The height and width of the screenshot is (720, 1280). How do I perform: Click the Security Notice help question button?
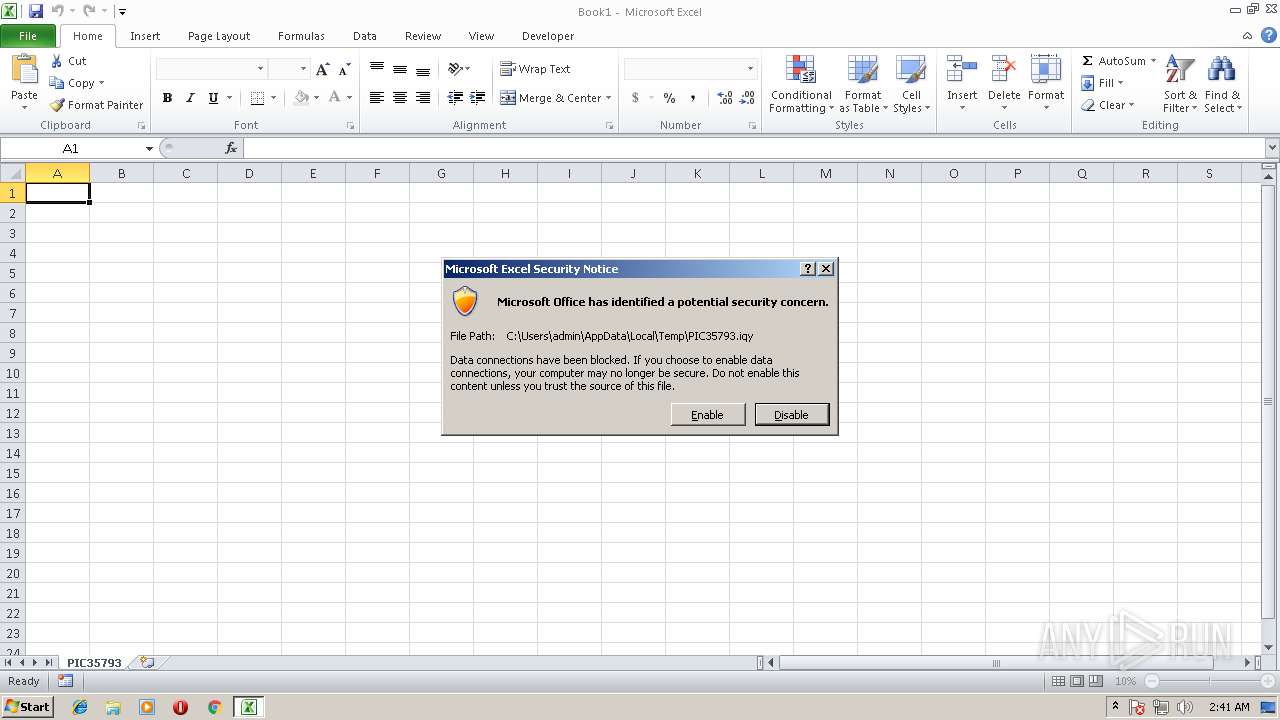click(x=808, y=269)
